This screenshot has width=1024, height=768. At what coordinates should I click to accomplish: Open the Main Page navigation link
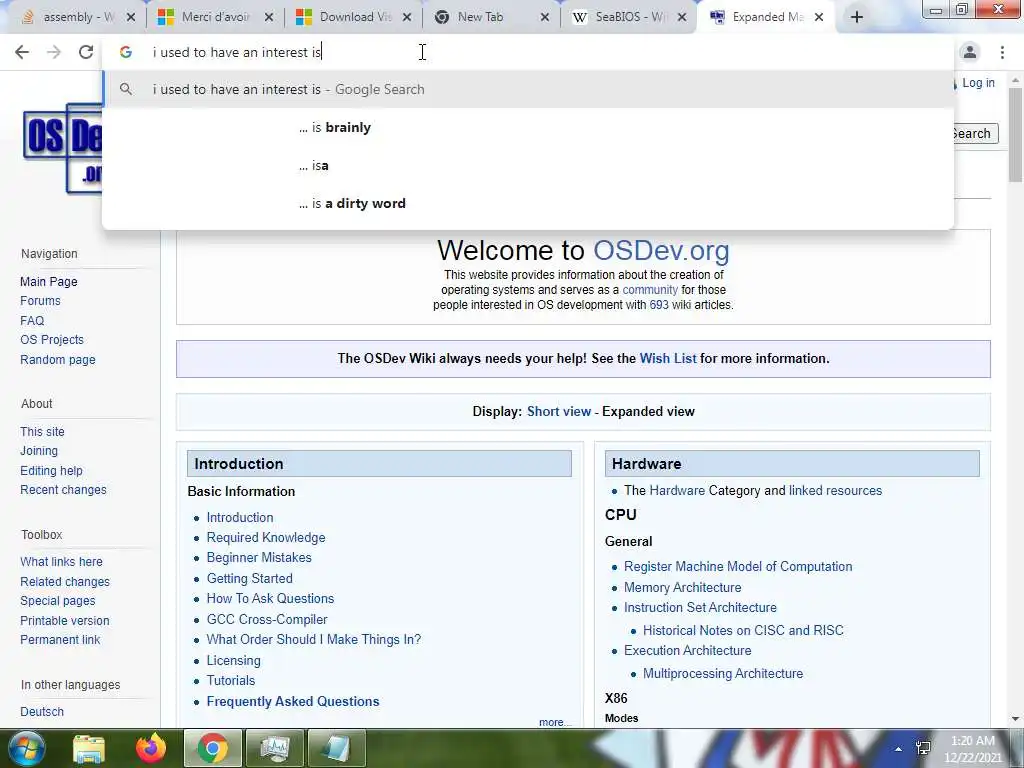48,281
